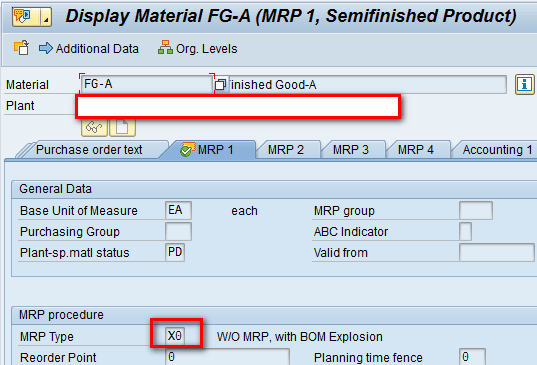Click the Base Unit of Measure field
The width and height of the screenshot is (537, 365).
[178, 210]
